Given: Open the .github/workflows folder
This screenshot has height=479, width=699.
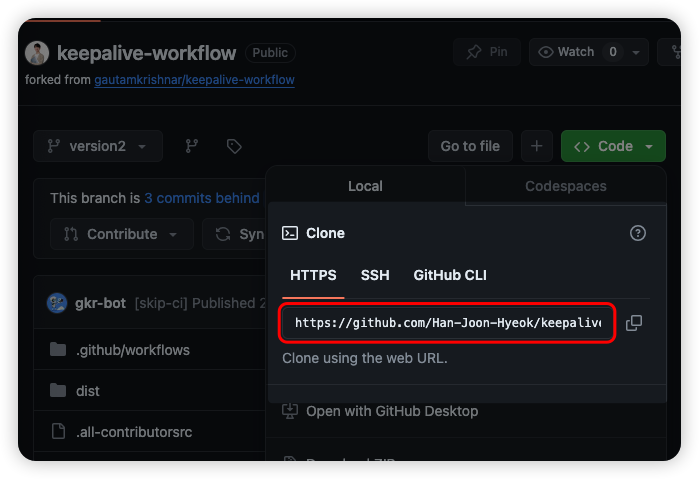Looking at the screenshot, I should tap(132, 350).
